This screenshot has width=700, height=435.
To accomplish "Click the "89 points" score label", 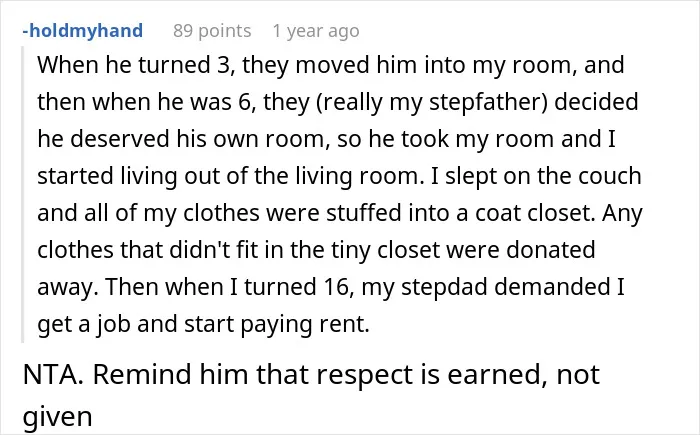I will click(x=212, y=31).
